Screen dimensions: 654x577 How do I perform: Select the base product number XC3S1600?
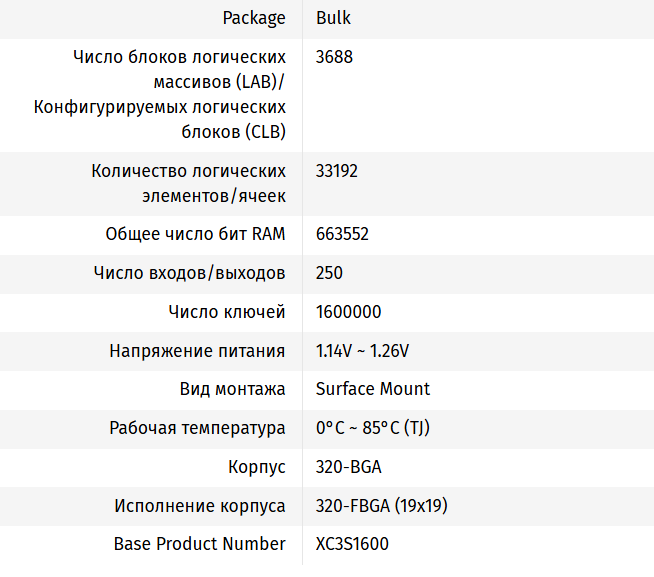(x=352, y=545)
